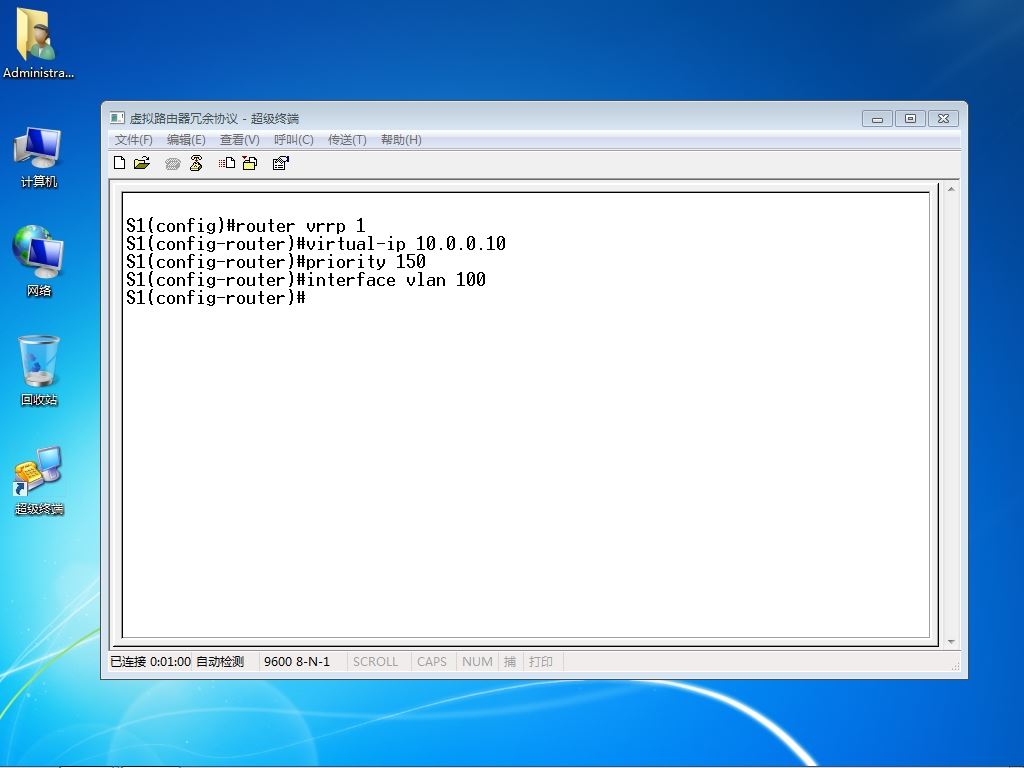This screenshot has height=768, width=1024.
Task: Click the New connection toolbar icon
Action: [x=120, y=163]
